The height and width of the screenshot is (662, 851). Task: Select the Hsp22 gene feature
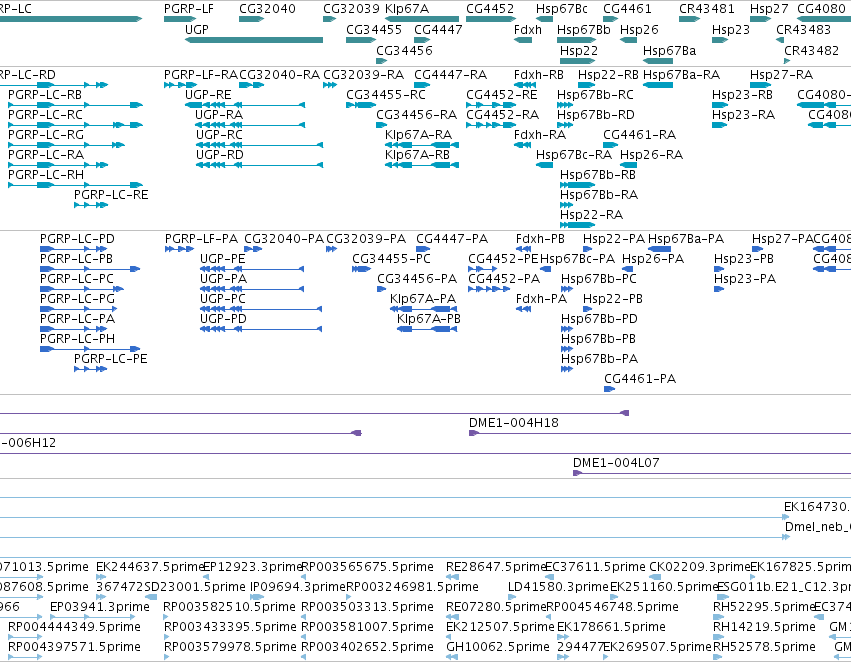[x=577, y=61]
